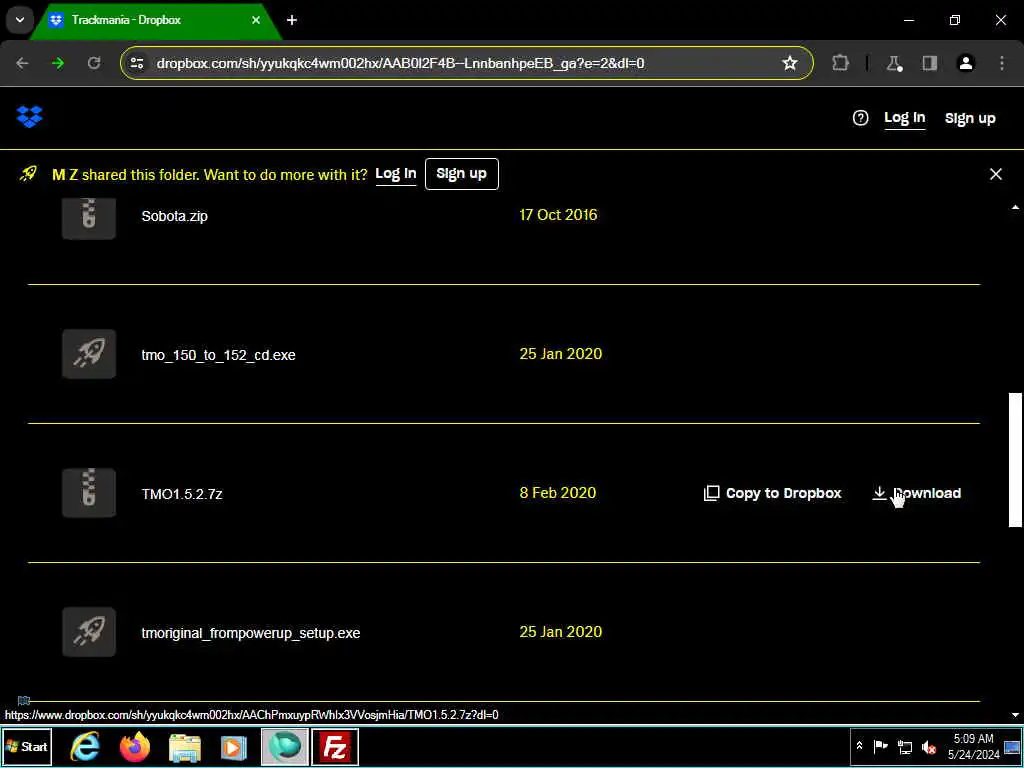Click the muted volume tray icon
Viewport: 1024px width, 768px height.
[929, 746]
